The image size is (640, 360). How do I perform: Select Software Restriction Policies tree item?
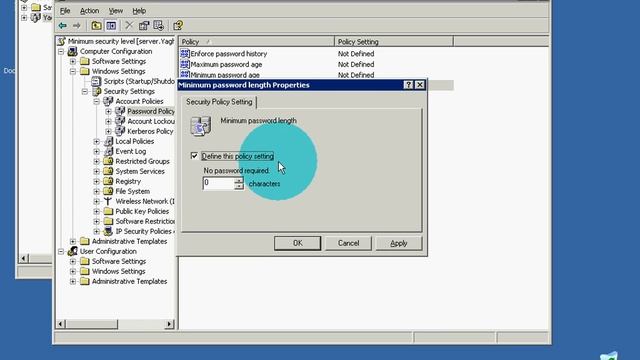(x=145, y=221)
